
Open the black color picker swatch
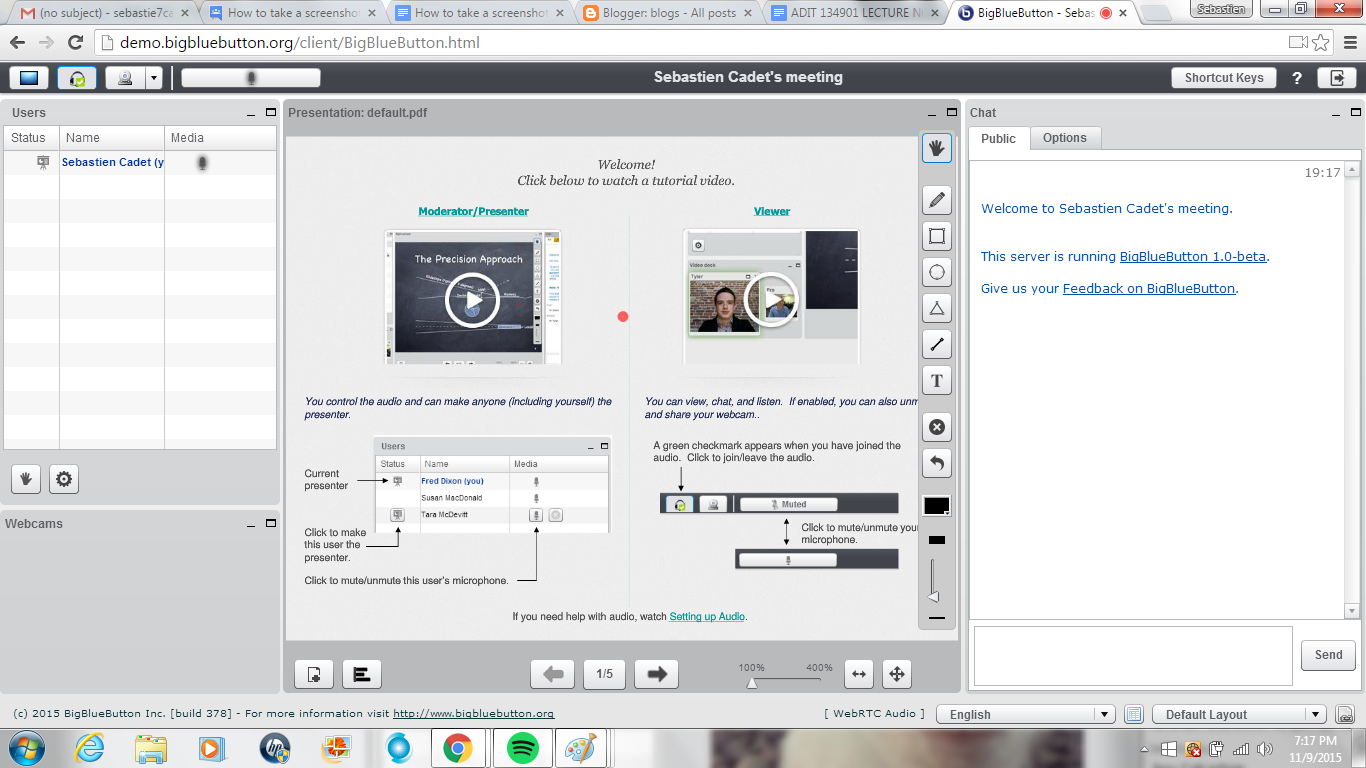936,506
